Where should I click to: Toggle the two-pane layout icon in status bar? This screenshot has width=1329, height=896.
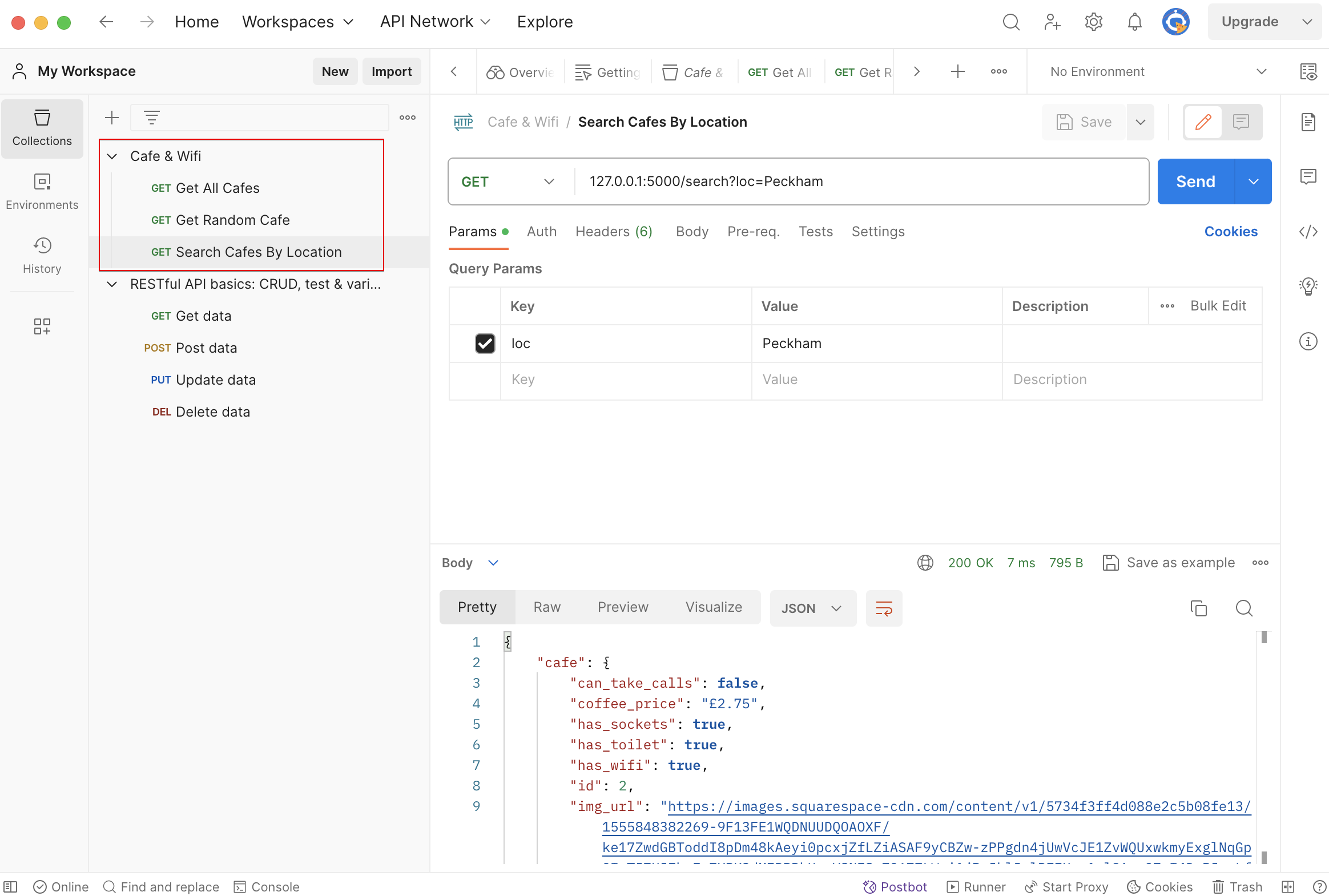pos(1287,886)
